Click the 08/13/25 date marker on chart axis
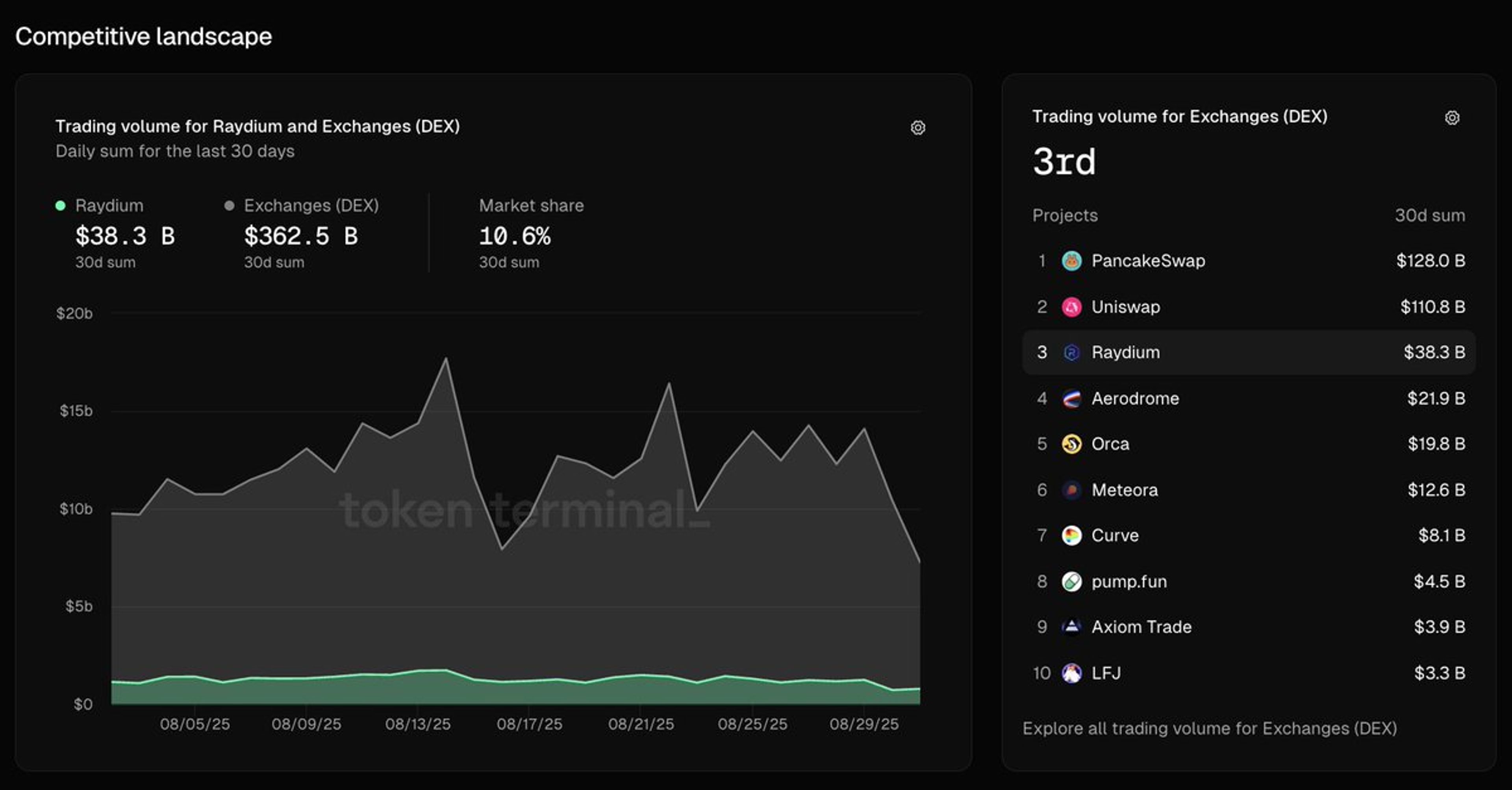 coord(418,724)
